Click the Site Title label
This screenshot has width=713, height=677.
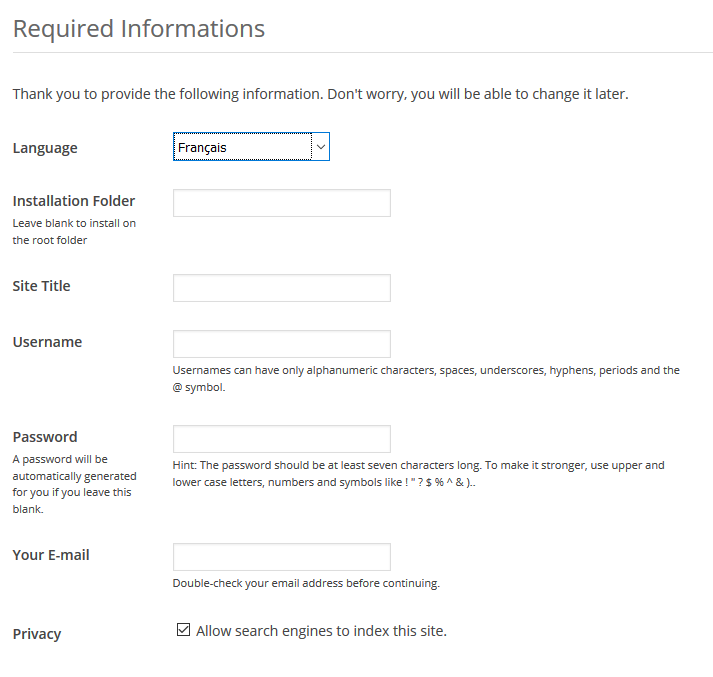41,286
